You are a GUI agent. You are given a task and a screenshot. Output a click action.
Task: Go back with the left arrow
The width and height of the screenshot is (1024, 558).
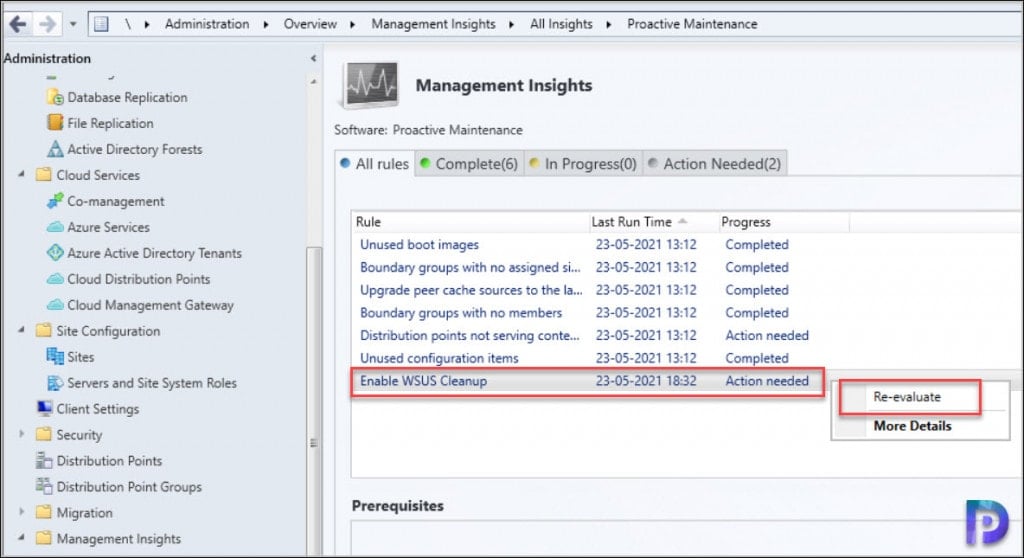tap(18, 24)
